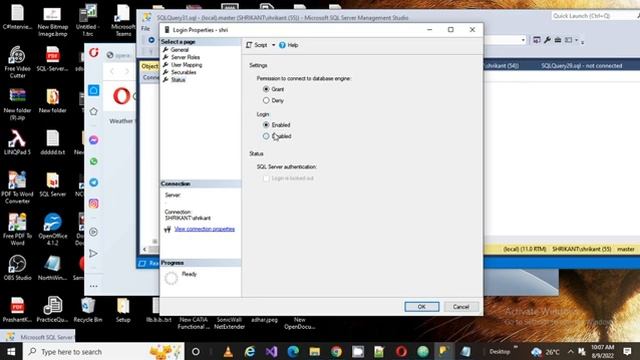The width and height of the screenshot is (640, 360).
Task: Select the first Login Enabled radio button
Action: (x=266, y=125)
